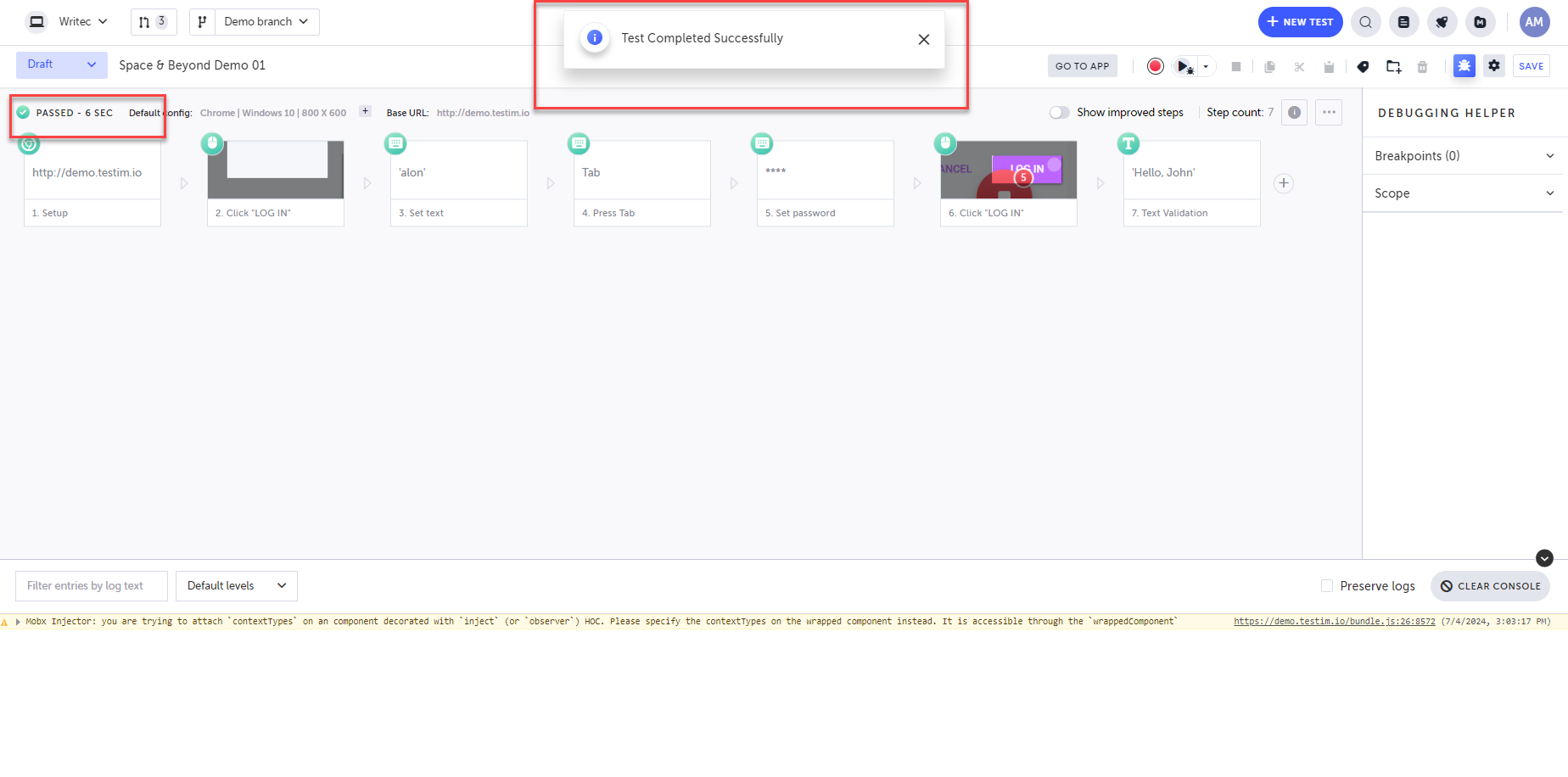
Task: Clear the console
Action: (1490, 586)
